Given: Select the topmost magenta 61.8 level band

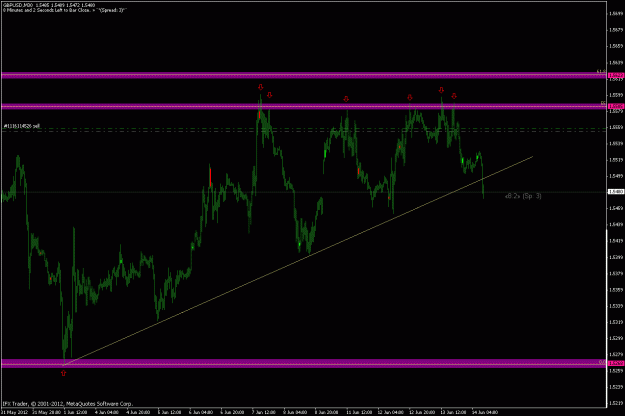Looking at the screenshot, I should (x=303, y=75).
